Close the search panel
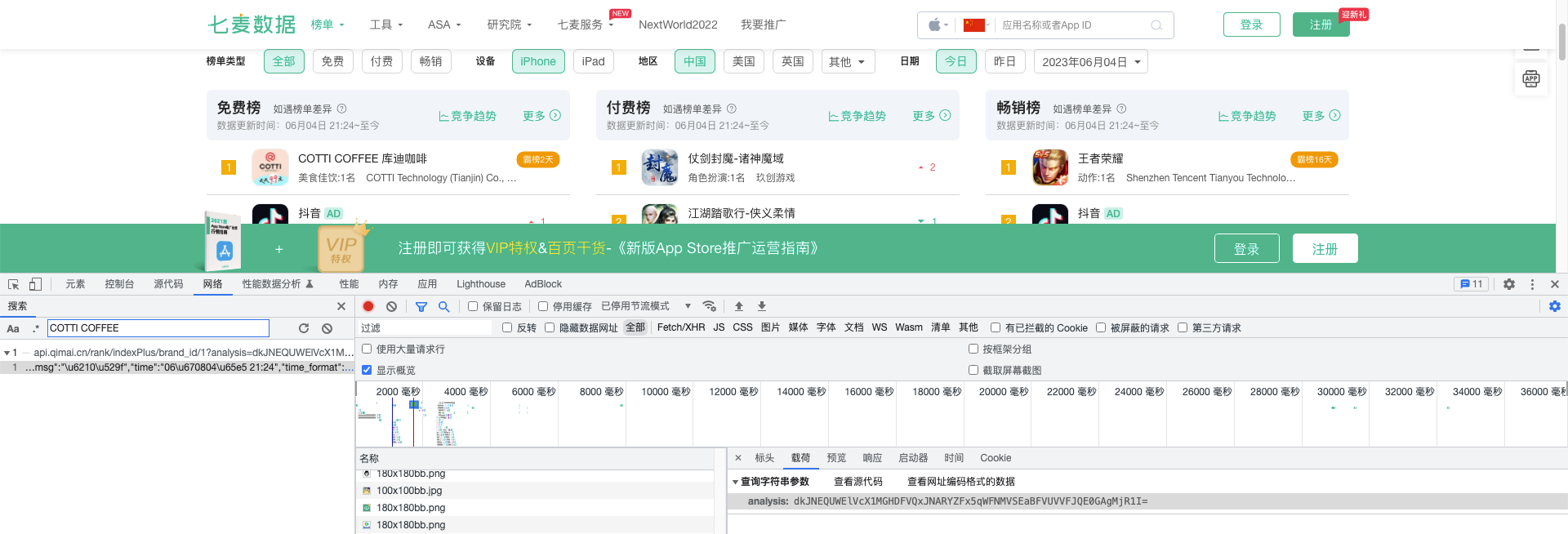1568x534 pixels. click(341, 306)
